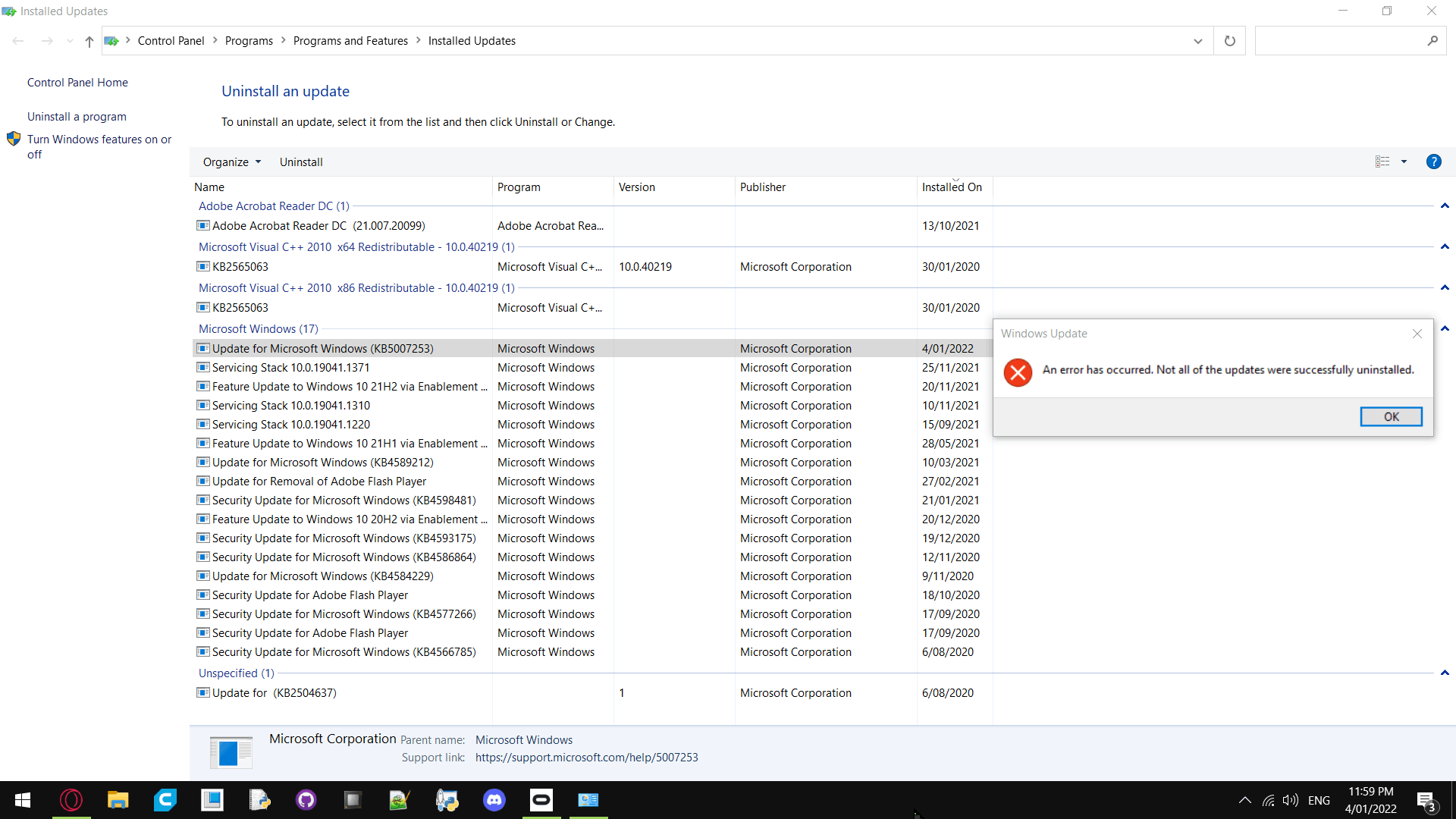Click the refresh icon in address bar

tap(1229, 41)
